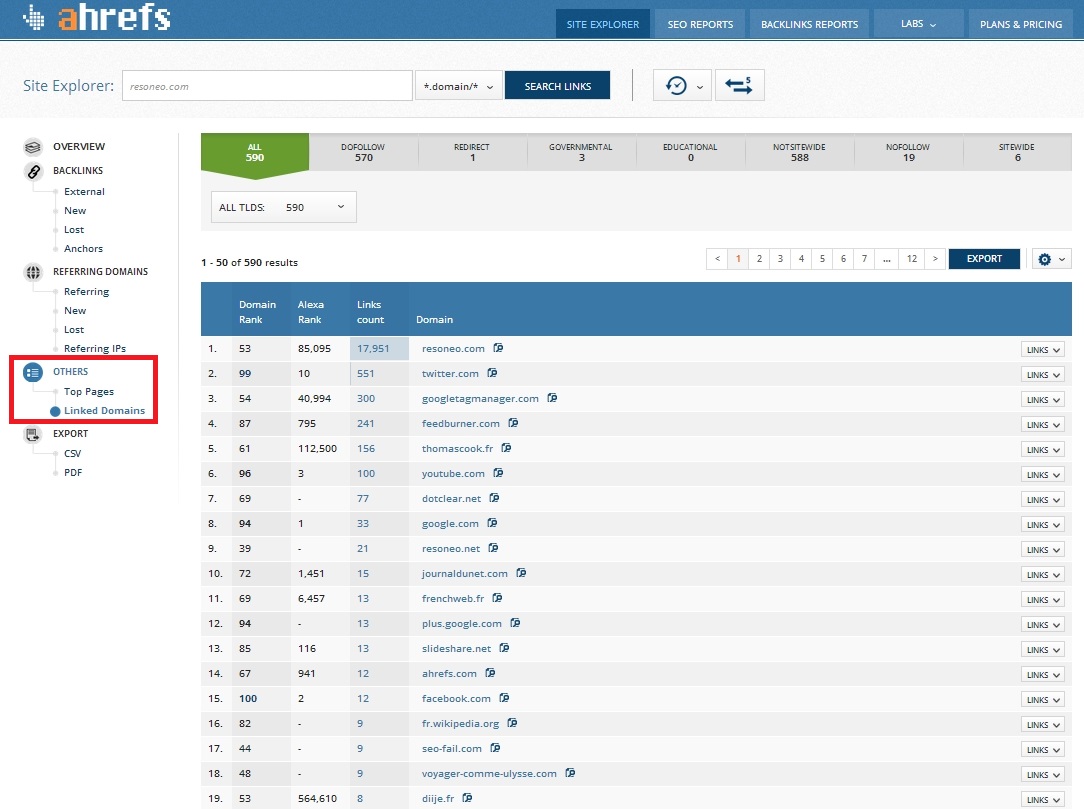Open the external icon beside dotclear.net
The width and height of the screenshot is (1084, 809).
pyautogui.click(x=494, y=498)
